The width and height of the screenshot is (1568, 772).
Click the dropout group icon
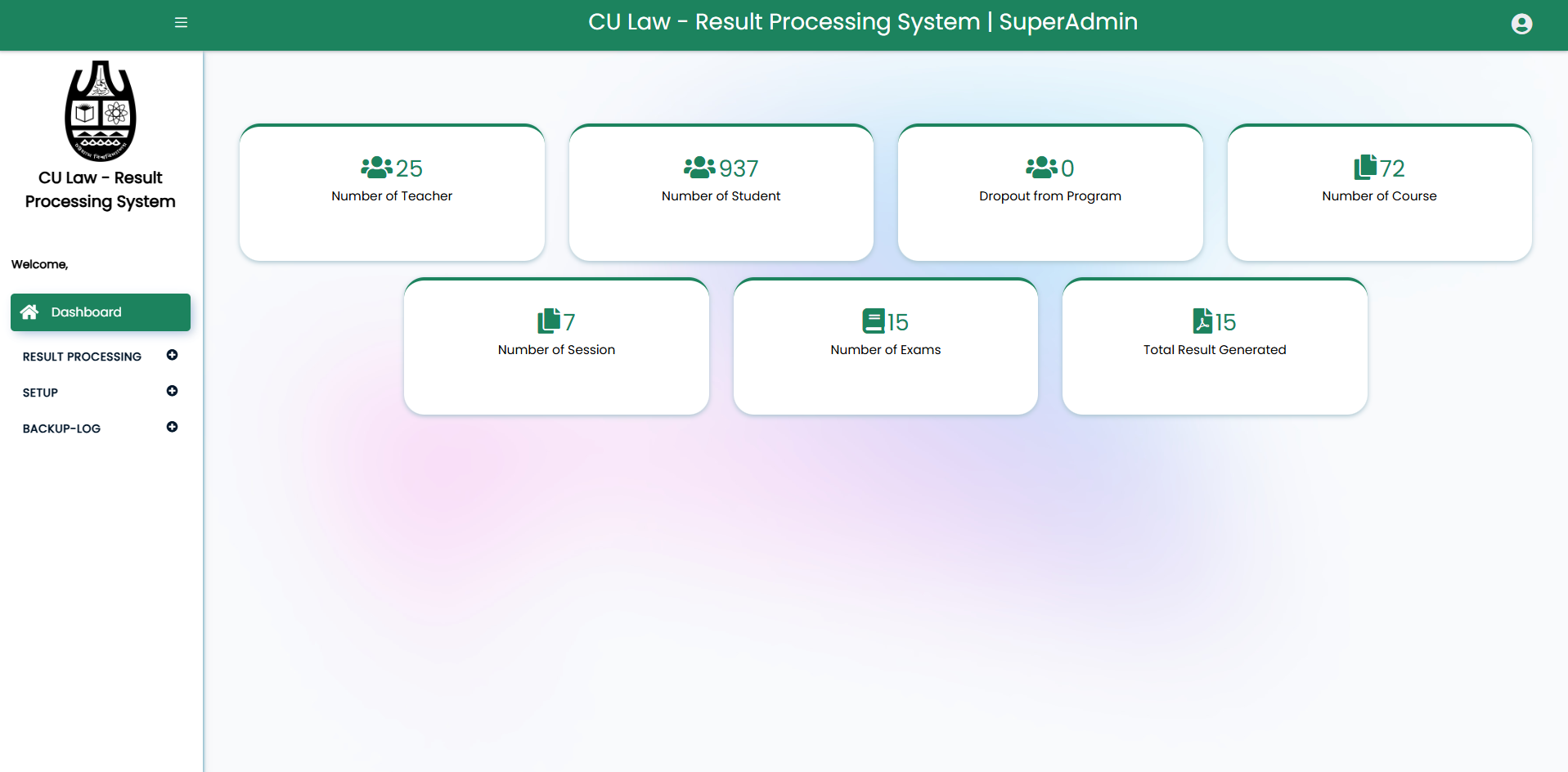click(x=1041, y=168)
